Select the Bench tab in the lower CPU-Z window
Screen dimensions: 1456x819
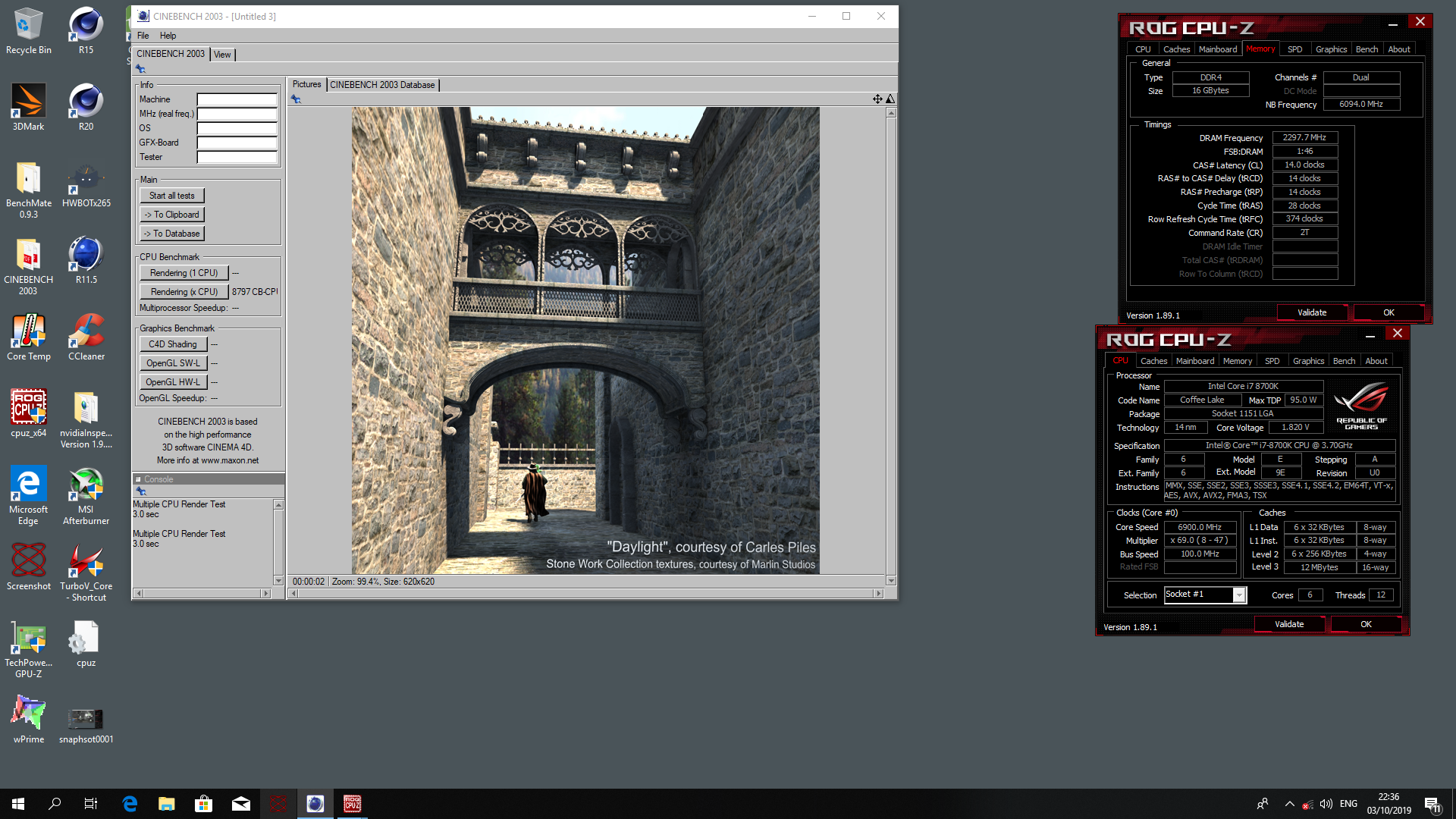coord(1344,361)
